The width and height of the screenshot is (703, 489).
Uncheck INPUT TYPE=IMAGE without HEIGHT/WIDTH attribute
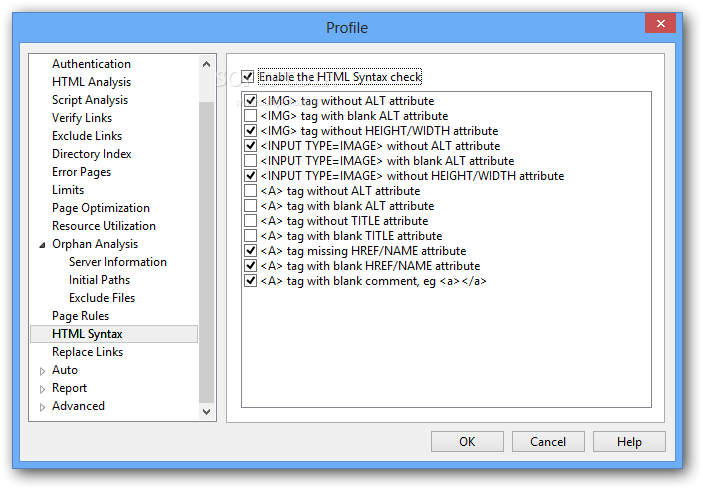click(x=250, y=176)
